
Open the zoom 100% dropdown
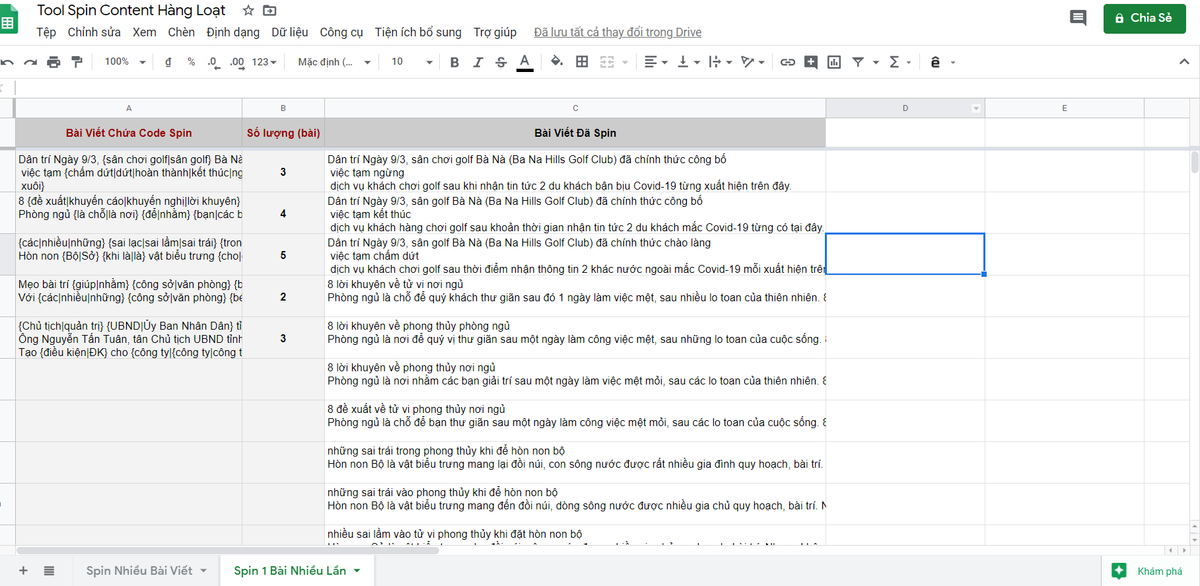coord(124,62)
